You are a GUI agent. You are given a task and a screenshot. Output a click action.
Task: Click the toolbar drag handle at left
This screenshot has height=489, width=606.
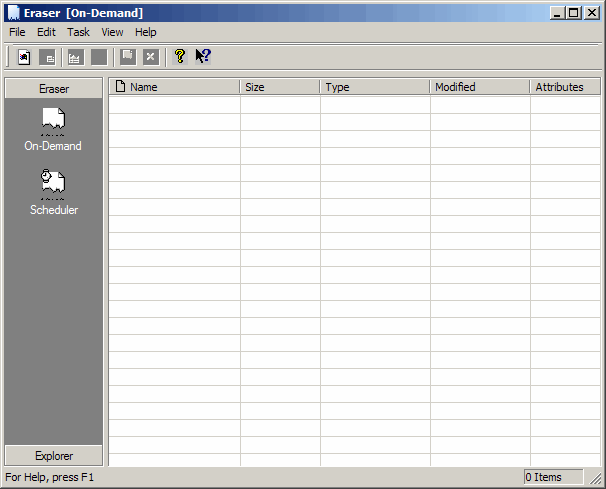pyautogui.click(x=8, y=57)
